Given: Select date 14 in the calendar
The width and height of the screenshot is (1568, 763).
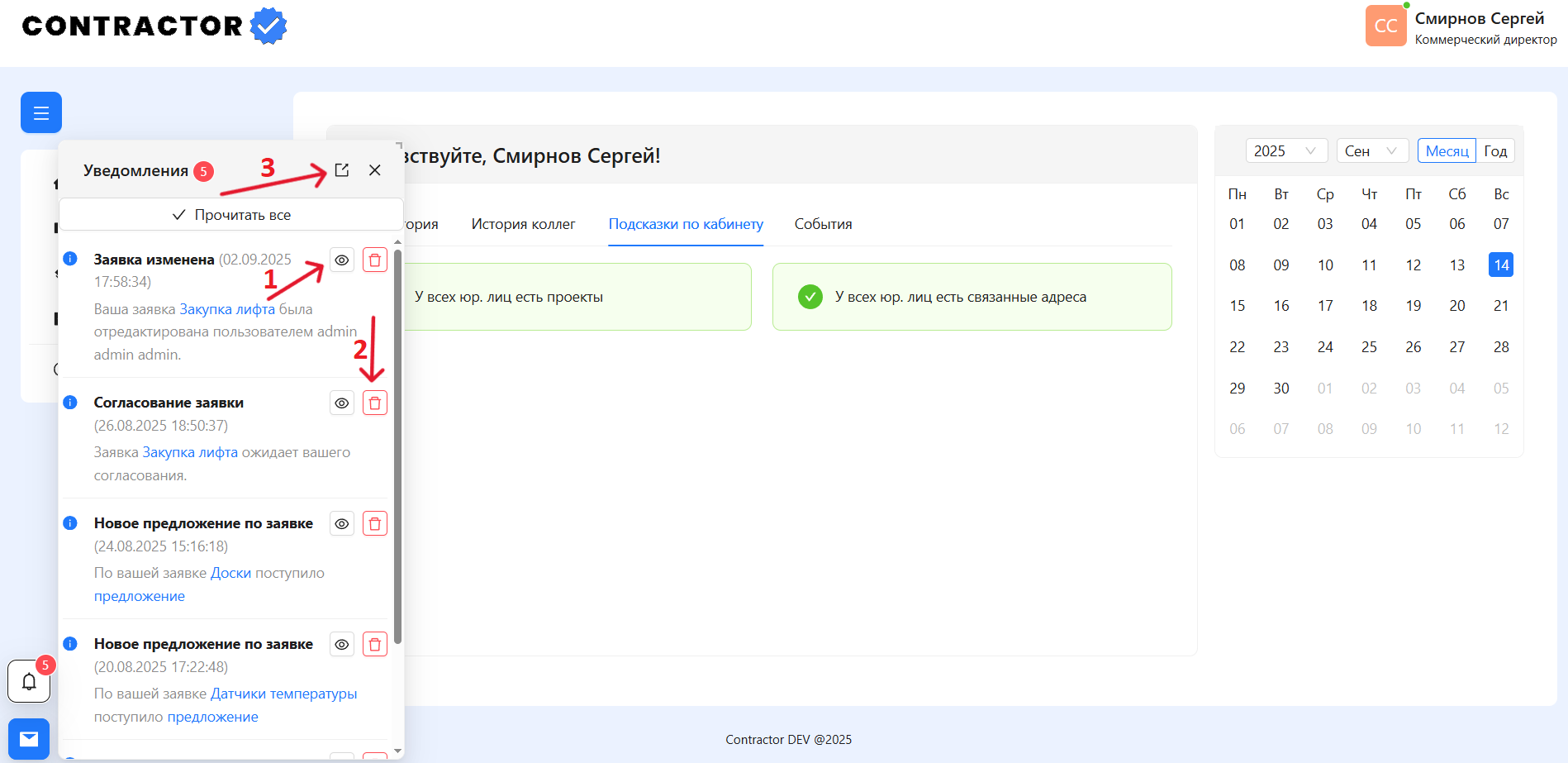Looking at the screenshot, I should pyautogui.click(x=1500, y=265).
